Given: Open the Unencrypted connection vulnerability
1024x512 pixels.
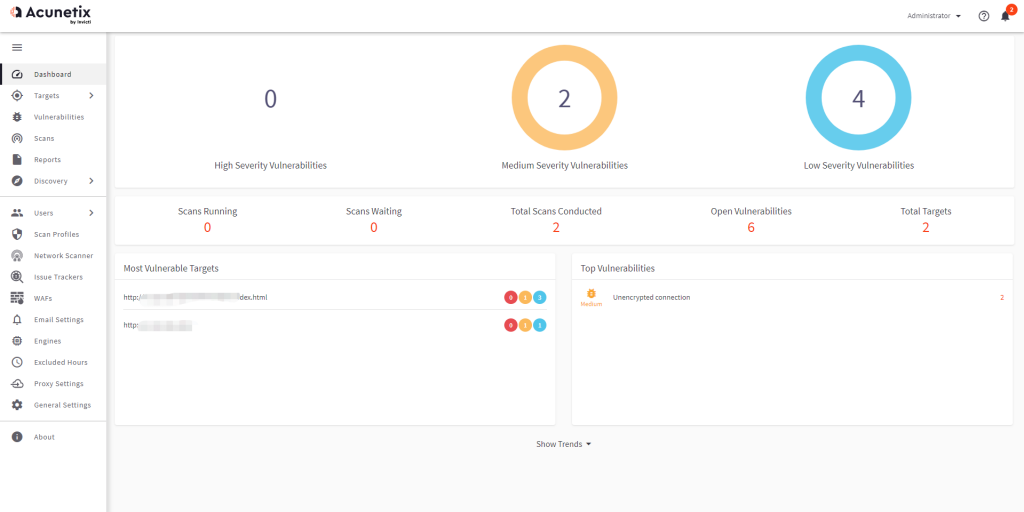Looking at the screenshot, I should [651, 297].
